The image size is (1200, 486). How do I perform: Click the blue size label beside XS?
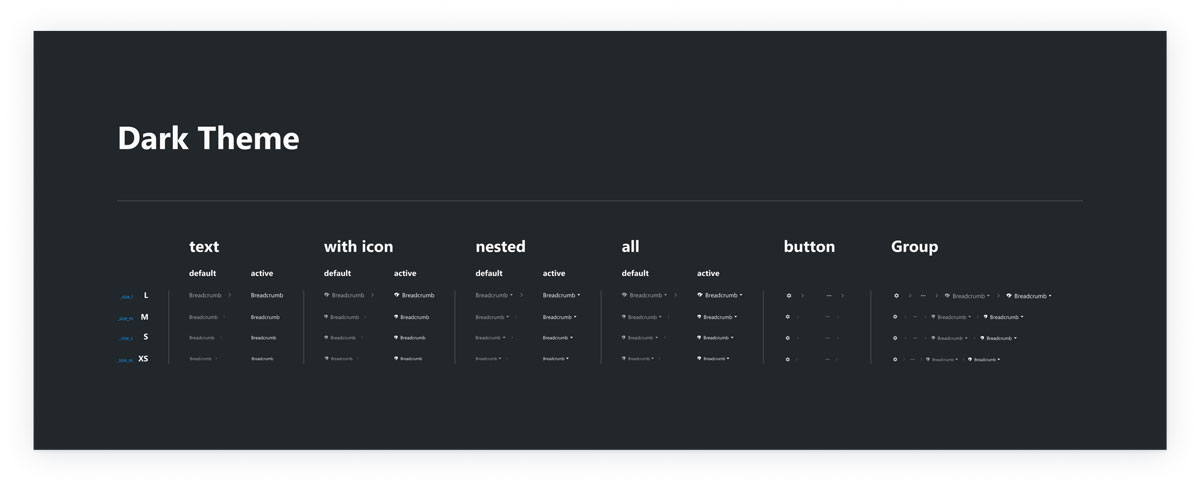(125, 360)
